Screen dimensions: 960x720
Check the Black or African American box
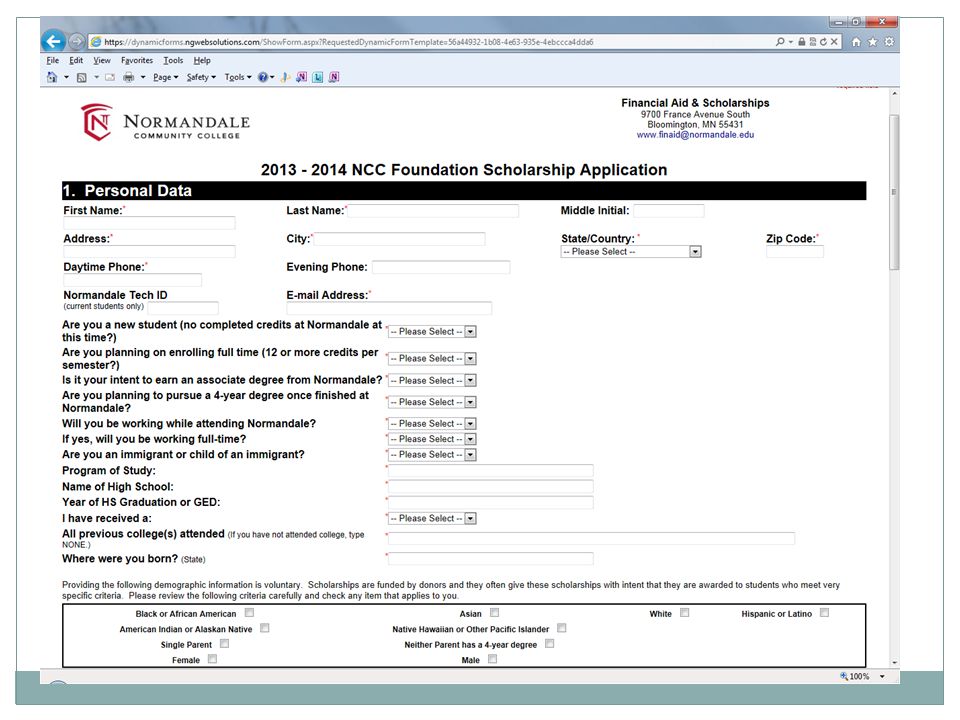(x=249, y=613)
